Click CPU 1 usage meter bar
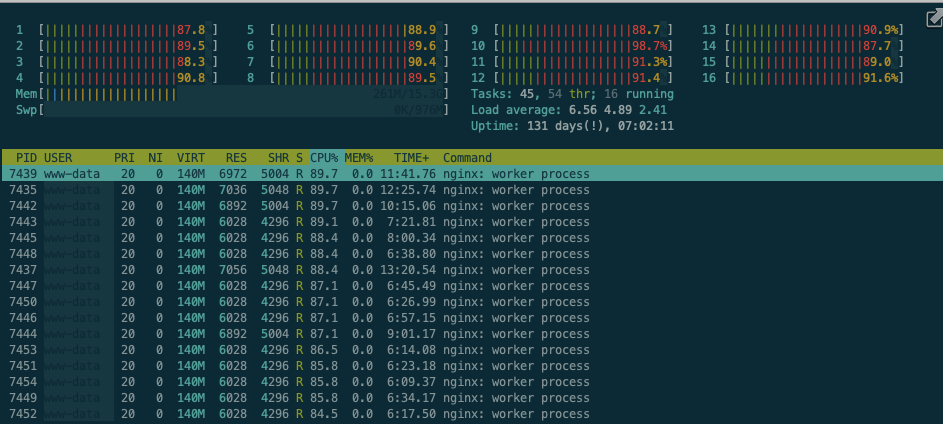 127,29
